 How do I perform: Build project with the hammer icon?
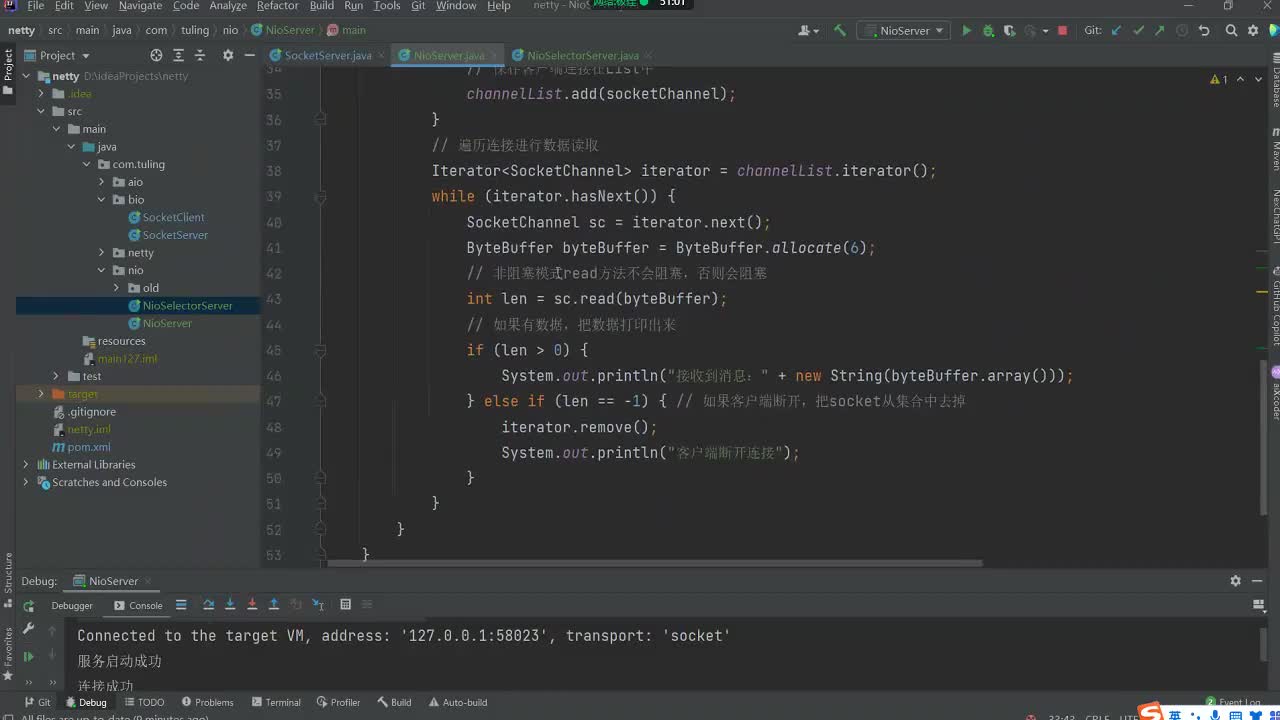[x=840, y=31]
